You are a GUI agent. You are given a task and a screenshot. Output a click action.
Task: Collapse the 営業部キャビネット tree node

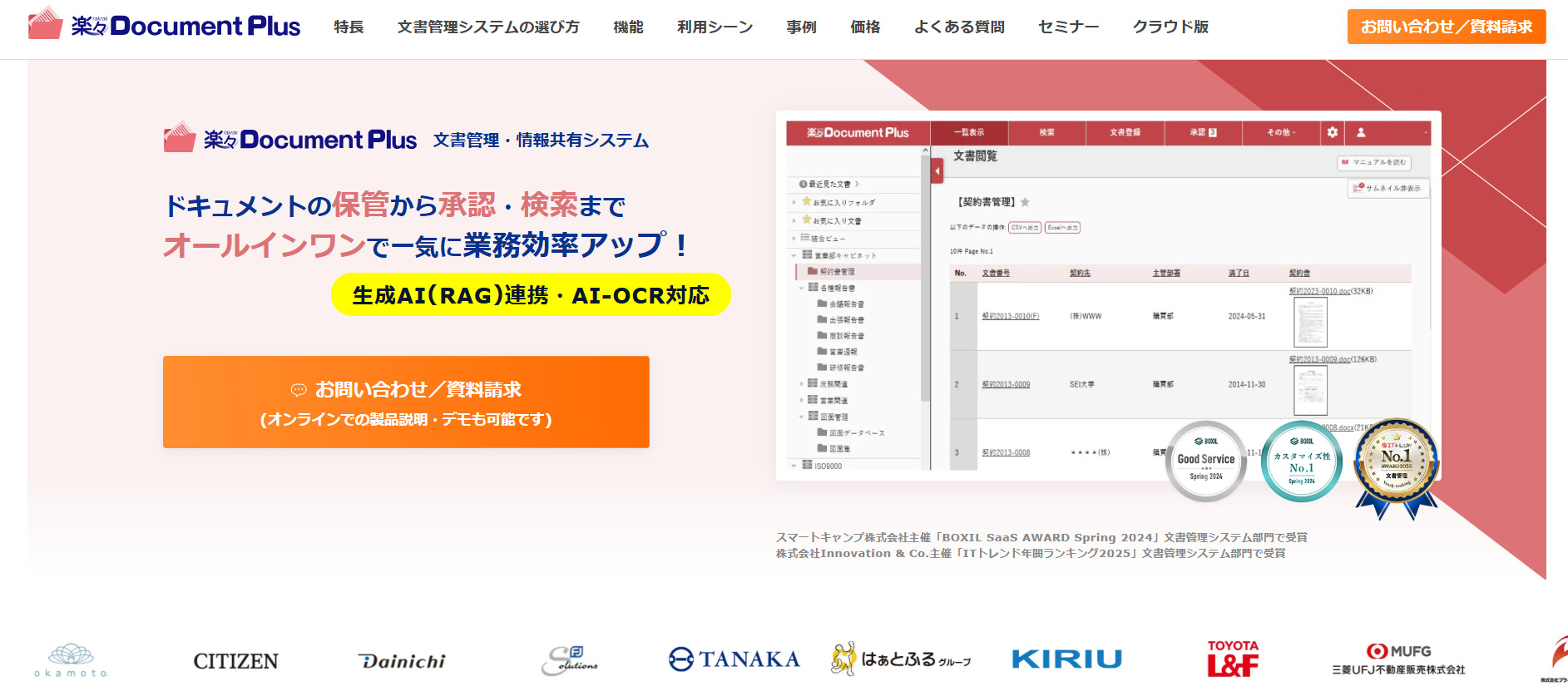pyautogui.click(x=794, y=255)
